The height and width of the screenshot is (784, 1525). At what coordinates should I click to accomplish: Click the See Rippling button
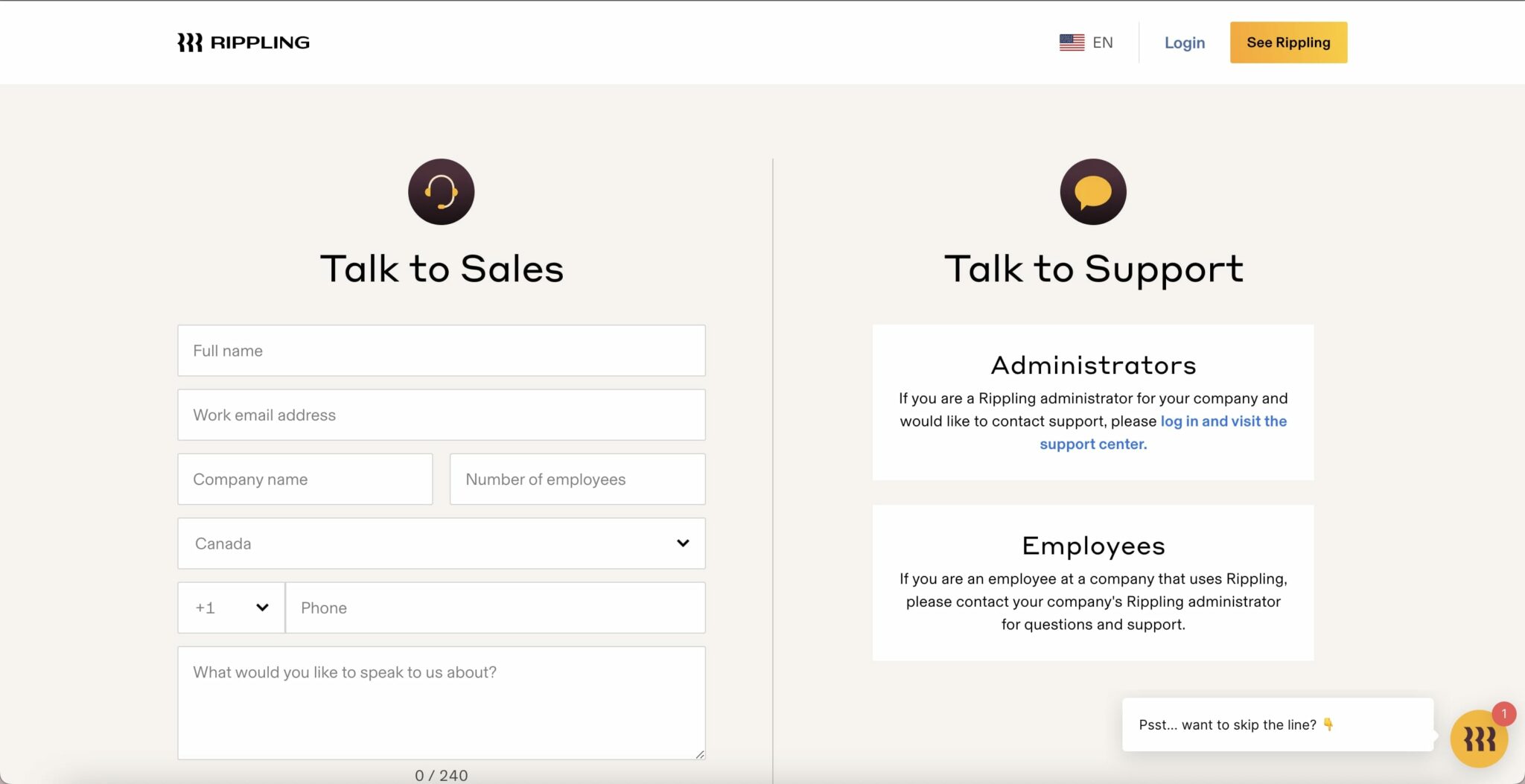point(1288,42)
